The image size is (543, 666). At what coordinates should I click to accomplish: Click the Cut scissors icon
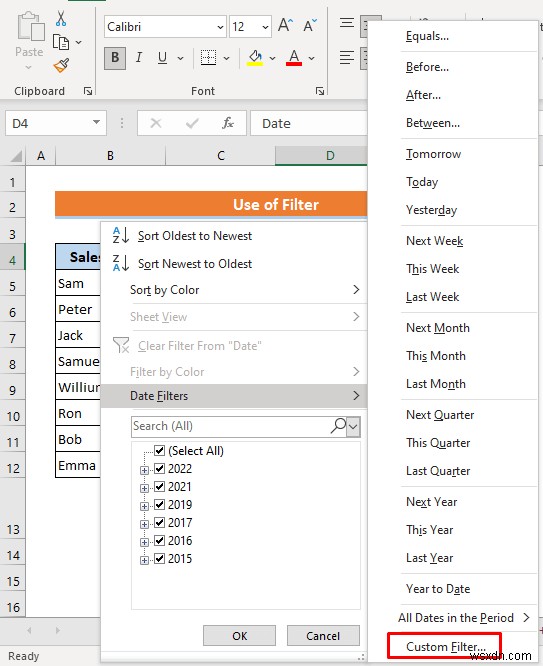coord(61,19)
